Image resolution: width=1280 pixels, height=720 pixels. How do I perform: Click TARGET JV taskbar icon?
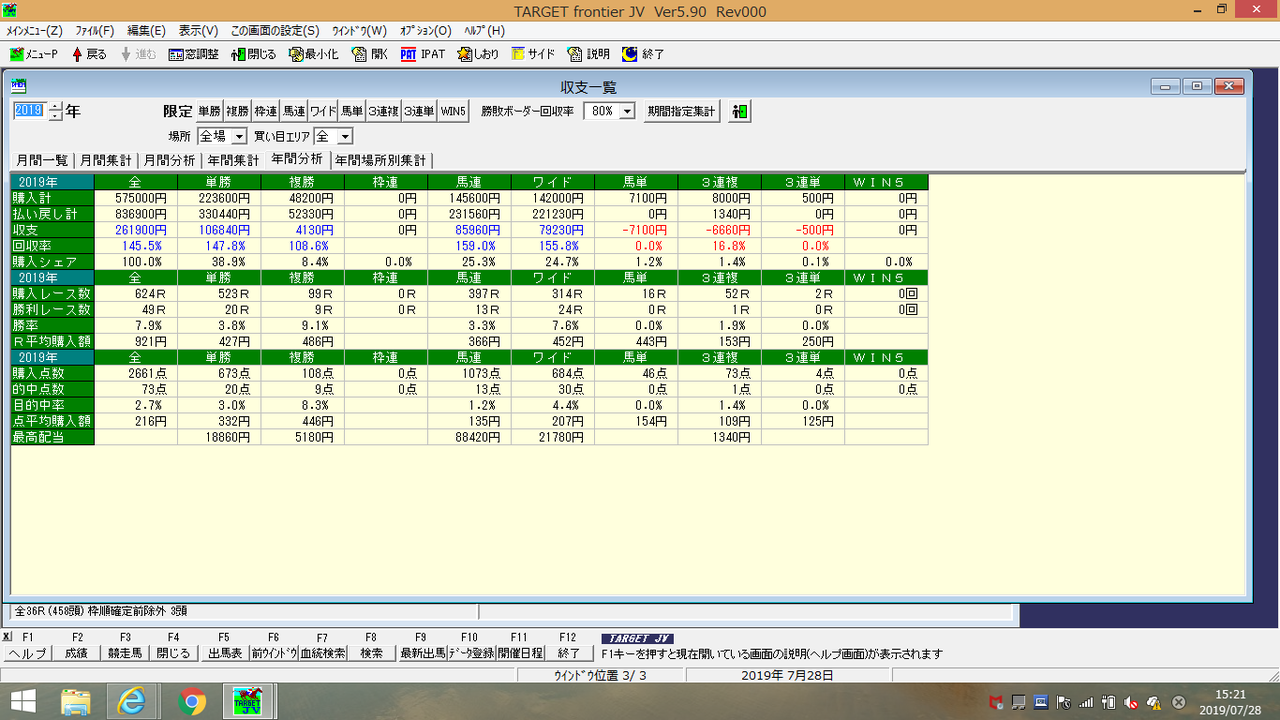pyautogui.click(x=247, y=702)
